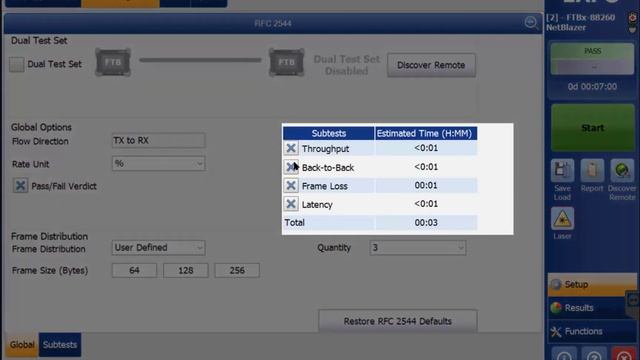The width and height of the screenshot is (640, 360).
Task: Switch to the Global tab
Action: click(22, 345)
